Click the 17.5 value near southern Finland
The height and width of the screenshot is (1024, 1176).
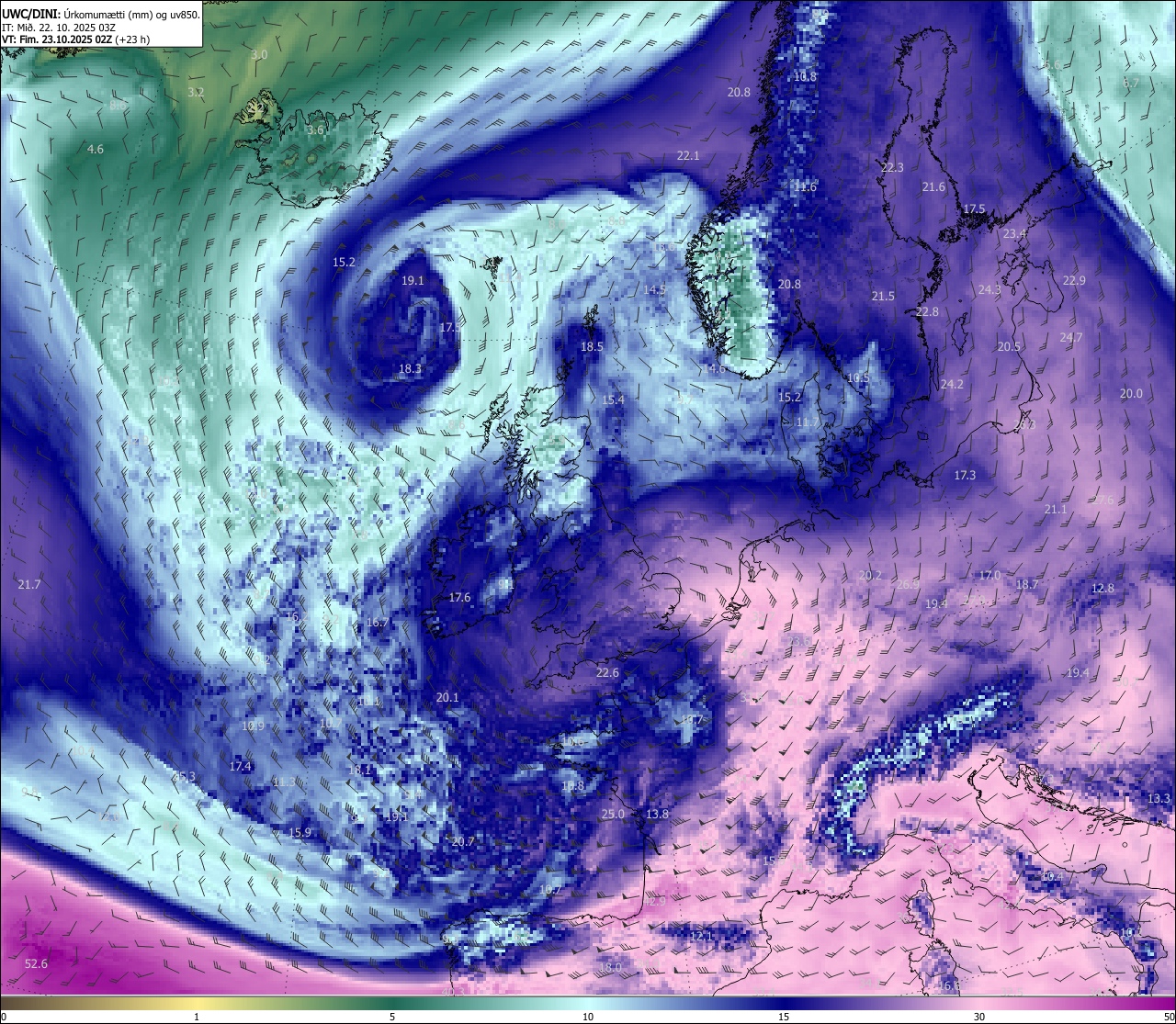[974, 209]
